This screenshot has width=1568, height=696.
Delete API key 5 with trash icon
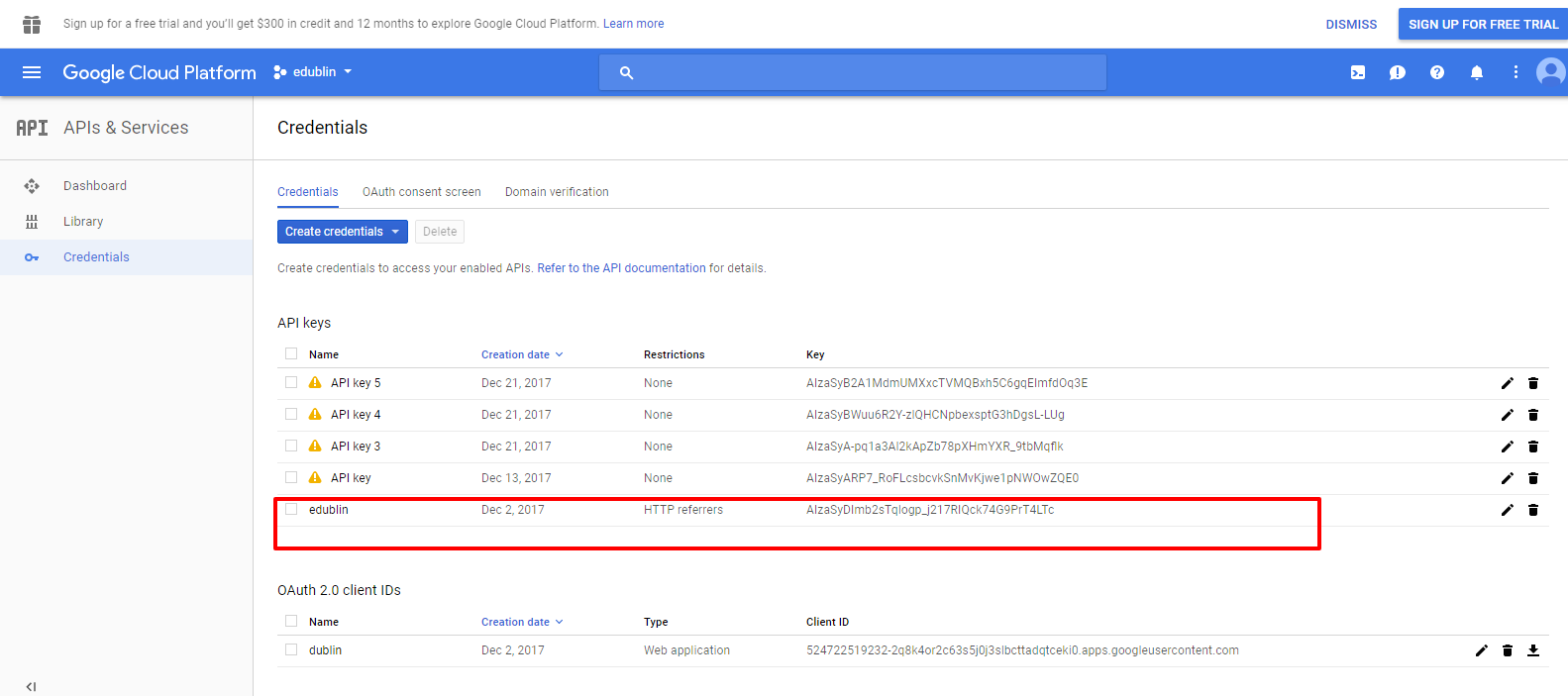click(1533, 383)
